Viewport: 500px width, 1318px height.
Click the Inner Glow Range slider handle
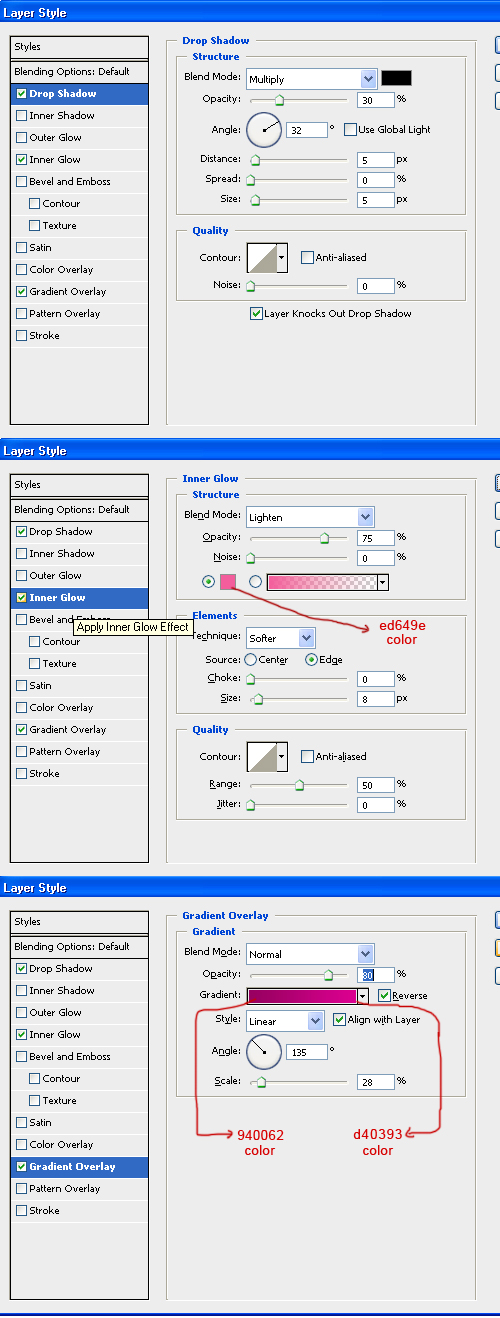point(299,785)
